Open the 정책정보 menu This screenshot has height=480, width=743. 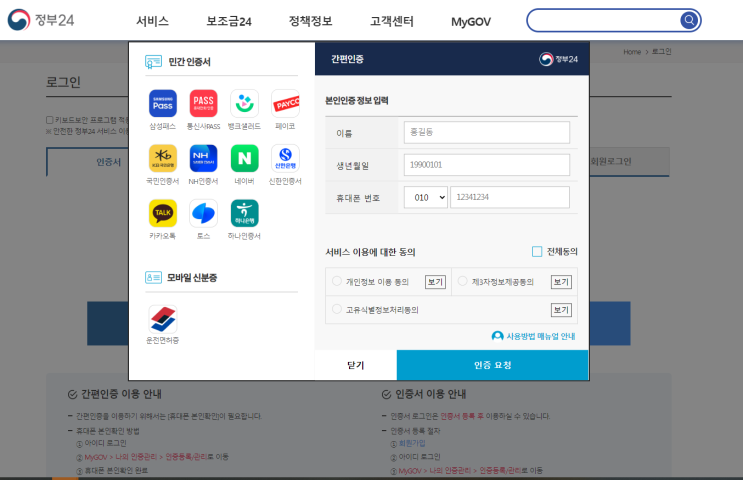tap(310, 21)
